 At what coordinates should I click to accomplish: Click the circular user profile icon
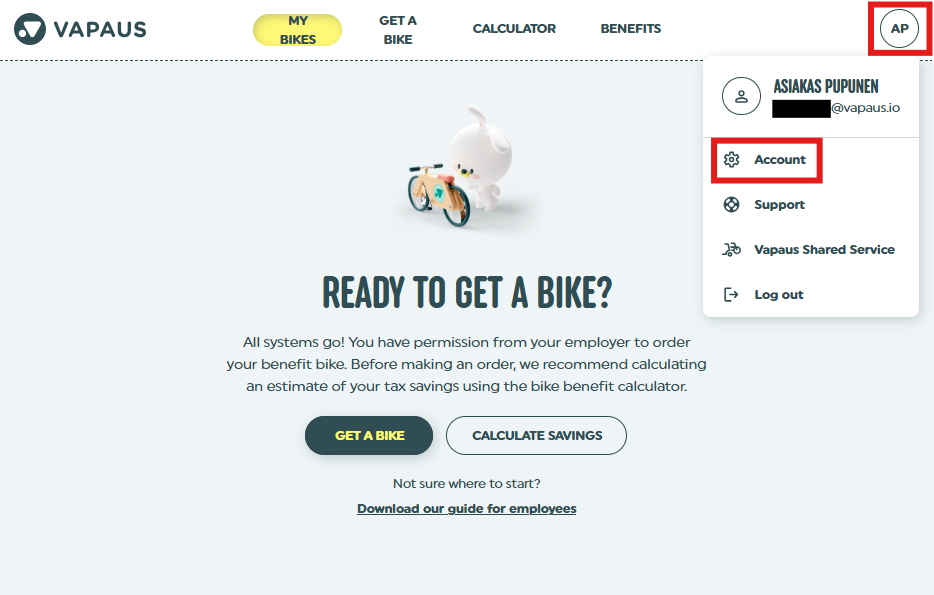point(741,96)
